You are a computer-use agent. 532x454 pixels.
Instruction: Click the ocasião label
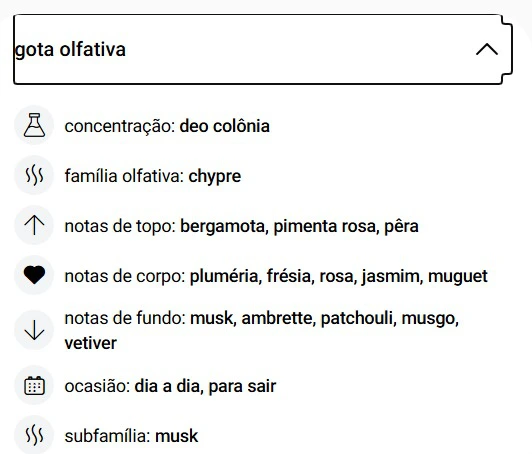click(97, 387)
